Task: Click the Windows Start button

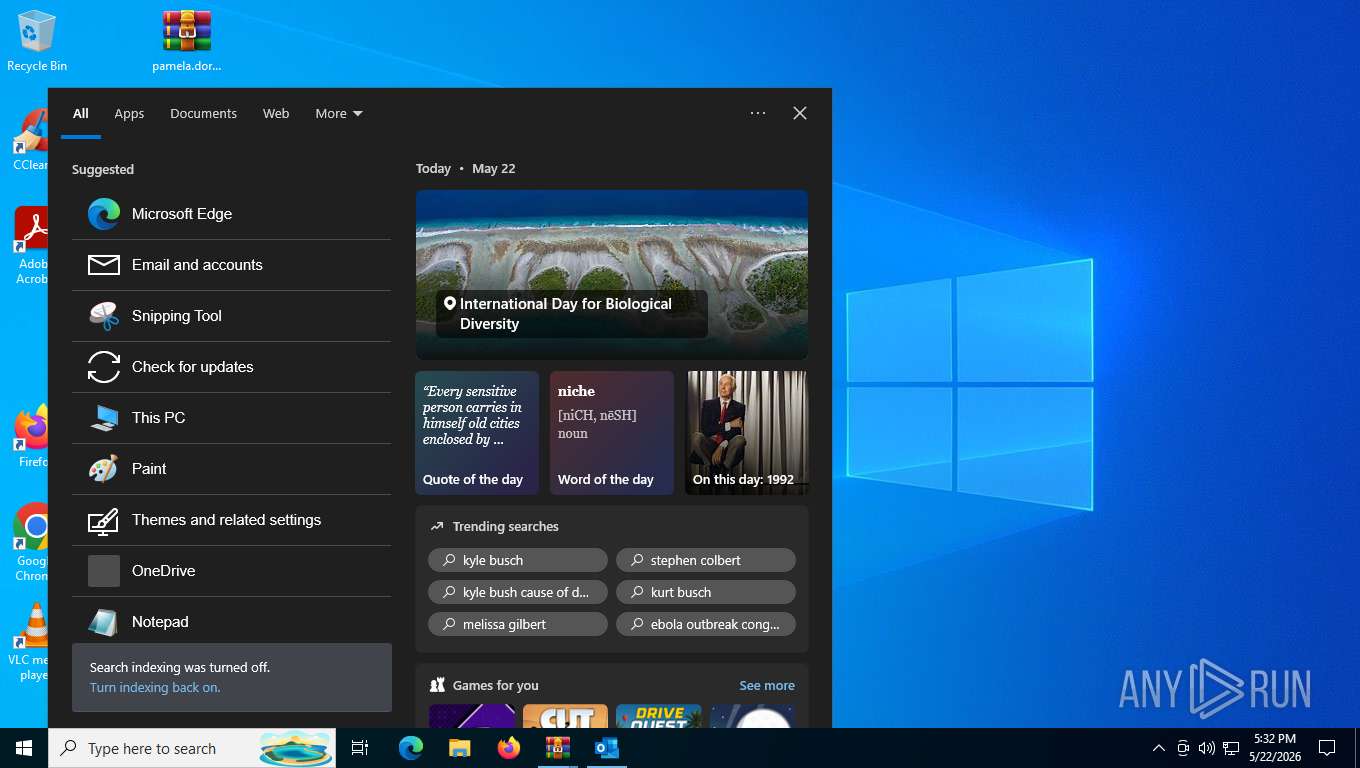Action: (x=24, y=748)
